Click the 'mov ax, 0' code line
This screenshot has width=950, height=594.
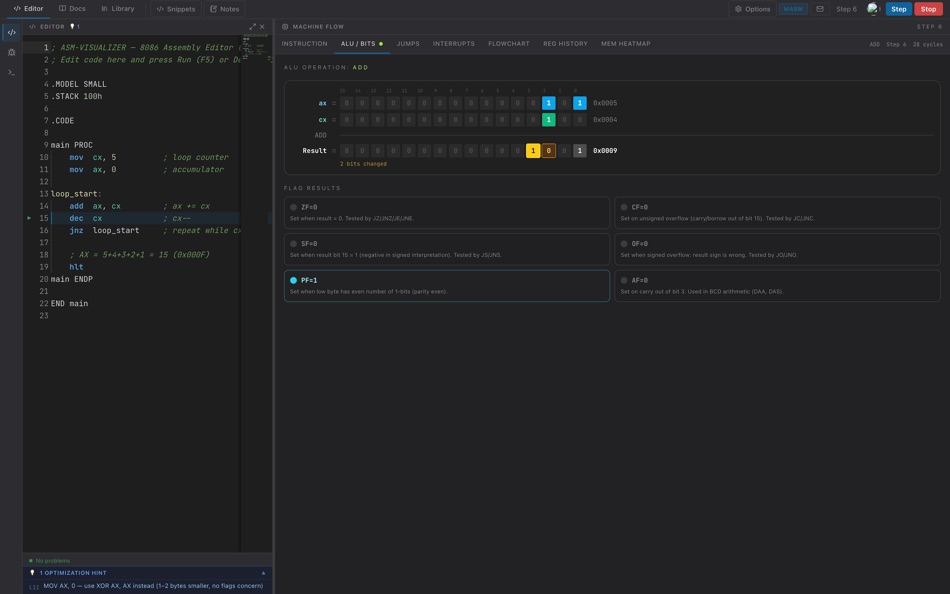145,169
